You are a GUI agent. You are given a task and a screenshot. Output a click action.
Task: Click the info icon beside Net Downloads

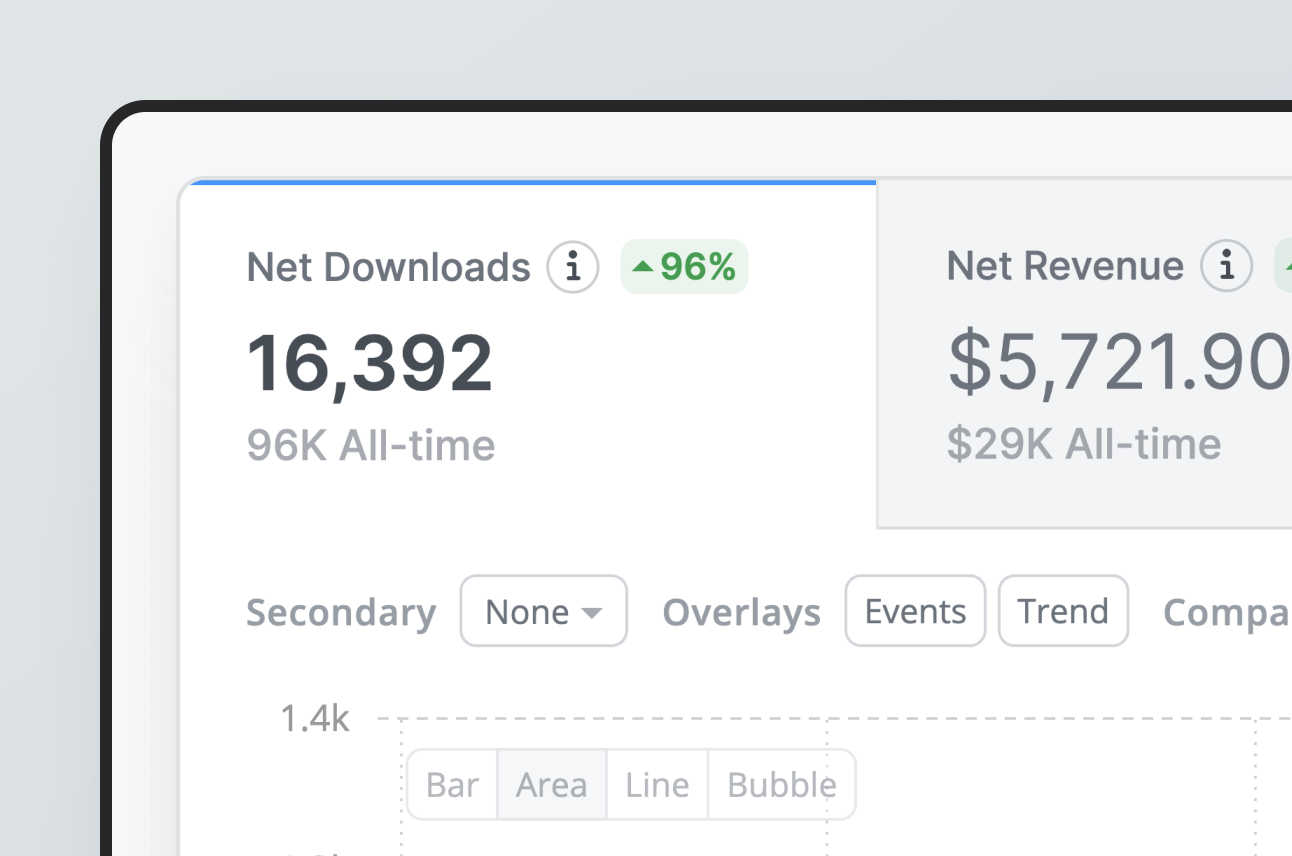click(x=573, y=267)
